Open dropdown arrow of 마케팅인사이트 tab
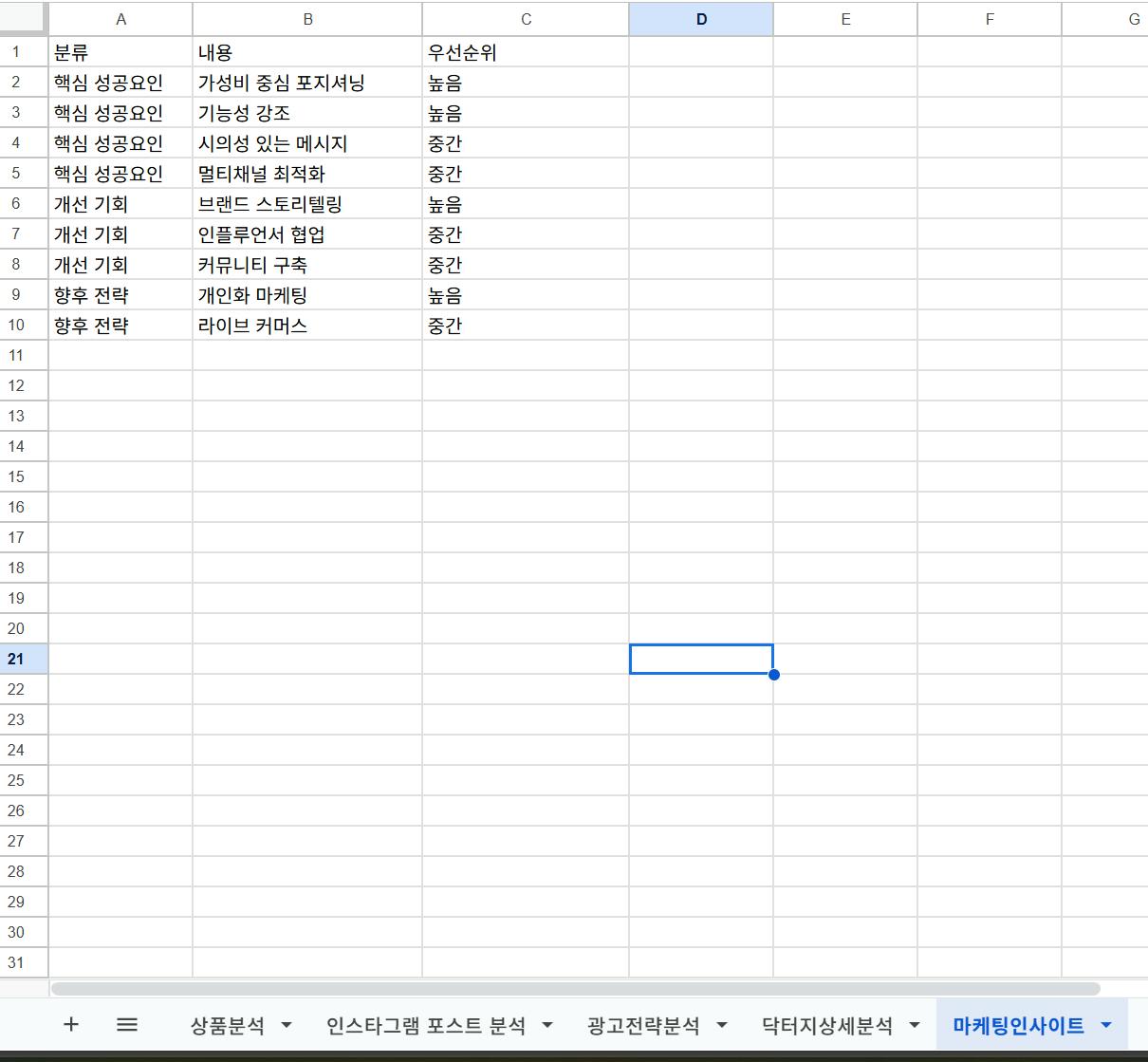The image size is (1148, 1062). pos(1106,1025)
